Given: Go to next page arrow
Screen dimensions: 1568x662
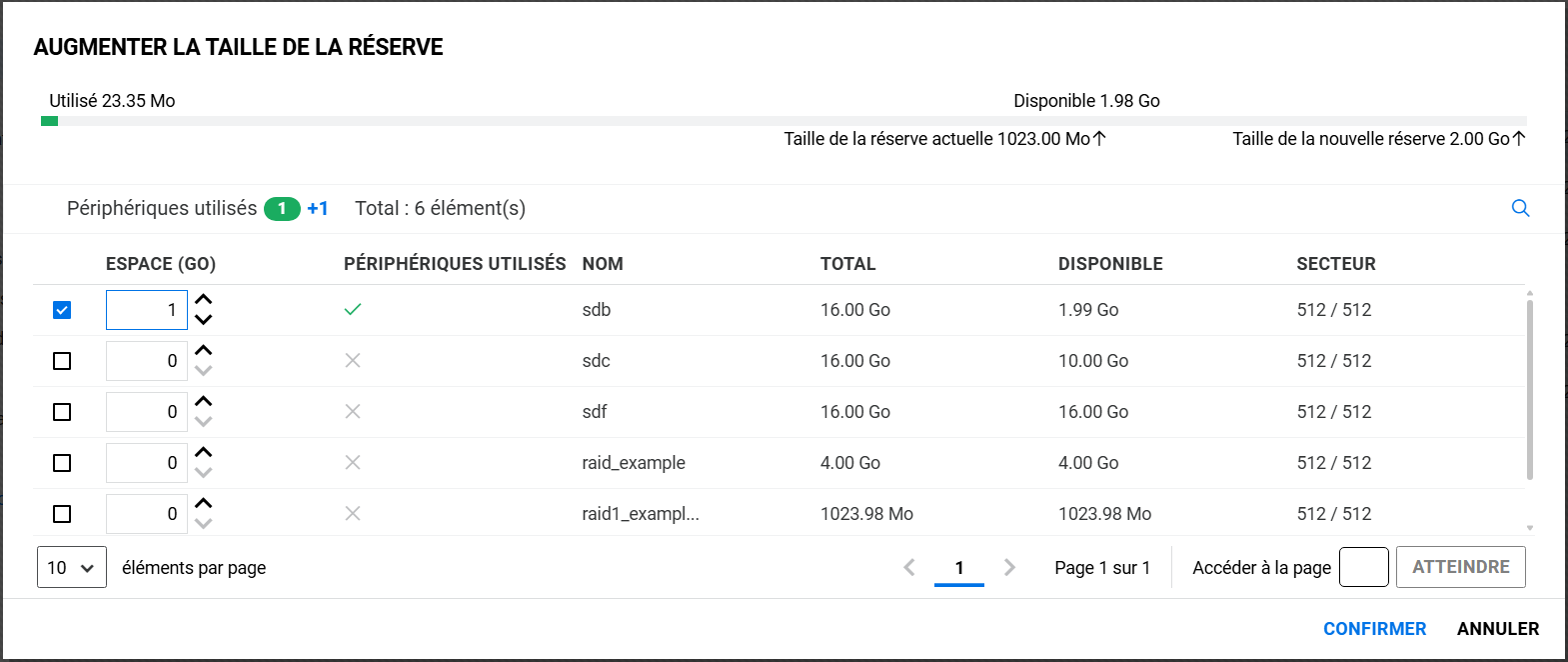Looking at the screenshot, I should click(1009, 567).
